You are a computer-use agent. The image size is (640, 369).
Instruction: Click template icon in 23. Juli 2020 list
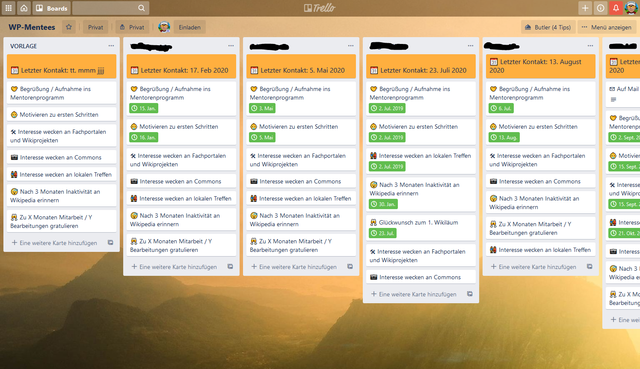pos(470,294)
